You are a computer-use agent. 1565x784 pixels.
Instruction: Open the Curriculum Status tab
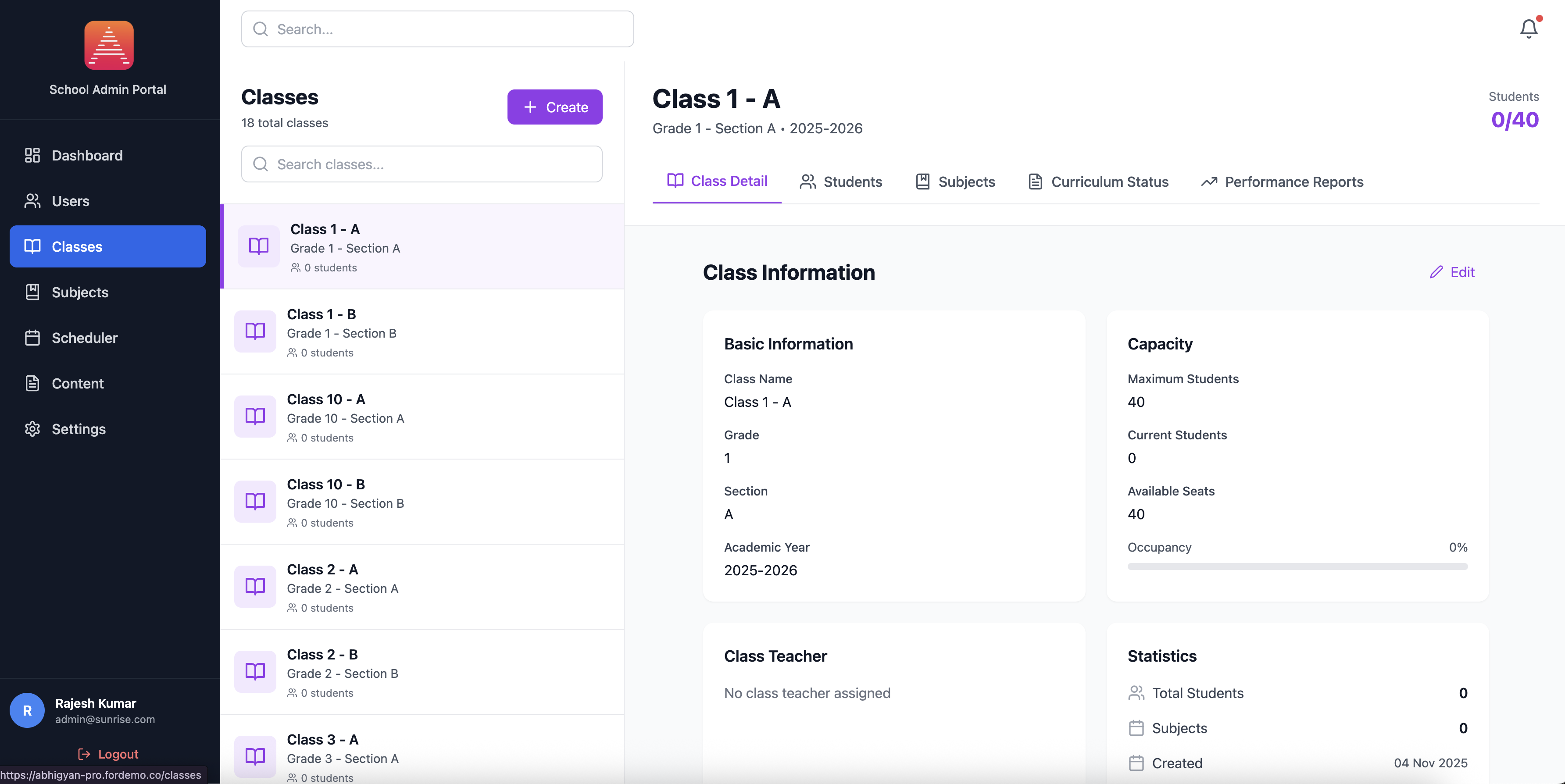tap(1098, 182)
